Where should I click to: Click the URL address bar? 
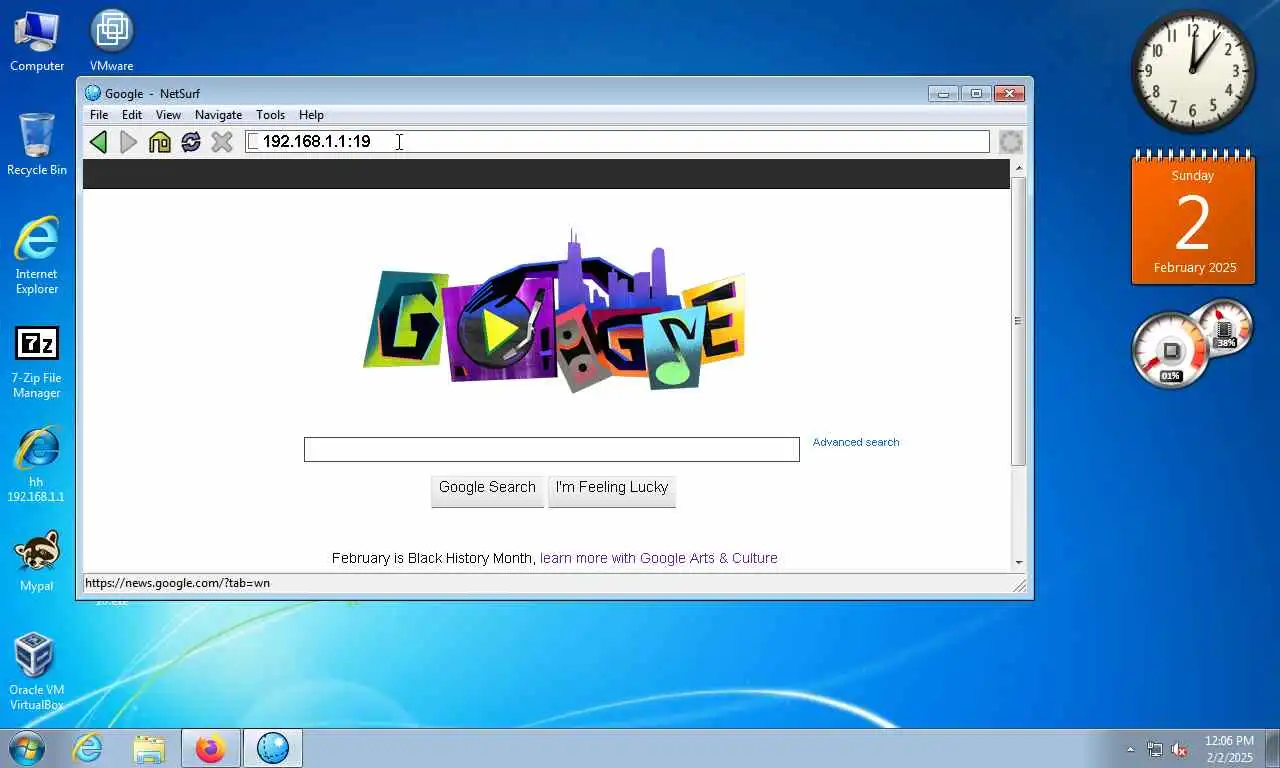pos(617,142)
